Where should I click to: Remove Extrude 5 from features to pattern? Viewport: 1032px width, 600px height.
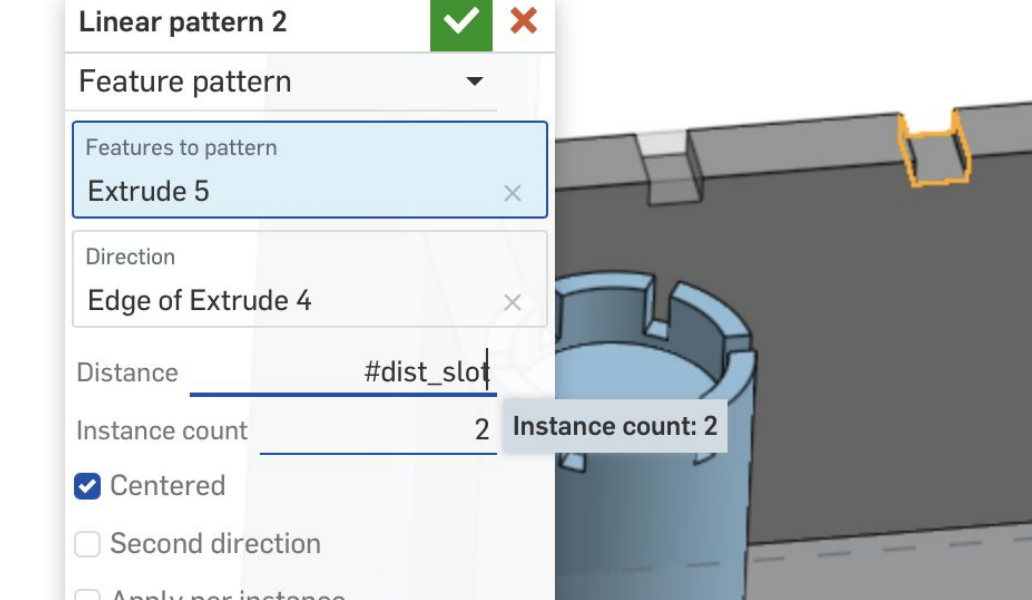click(512, 193)
